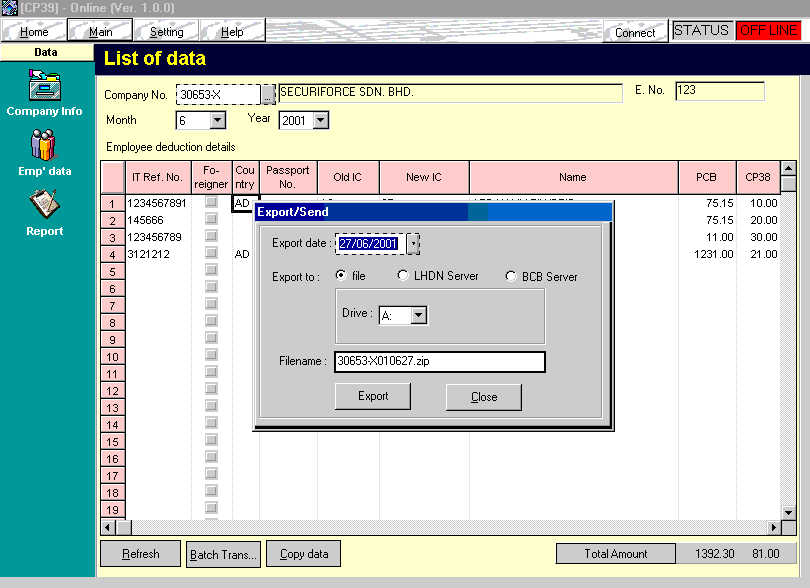This screenshot has width=810, height=588.
Task: Click the Company No. browse button
Action: (x=268, y=94)
